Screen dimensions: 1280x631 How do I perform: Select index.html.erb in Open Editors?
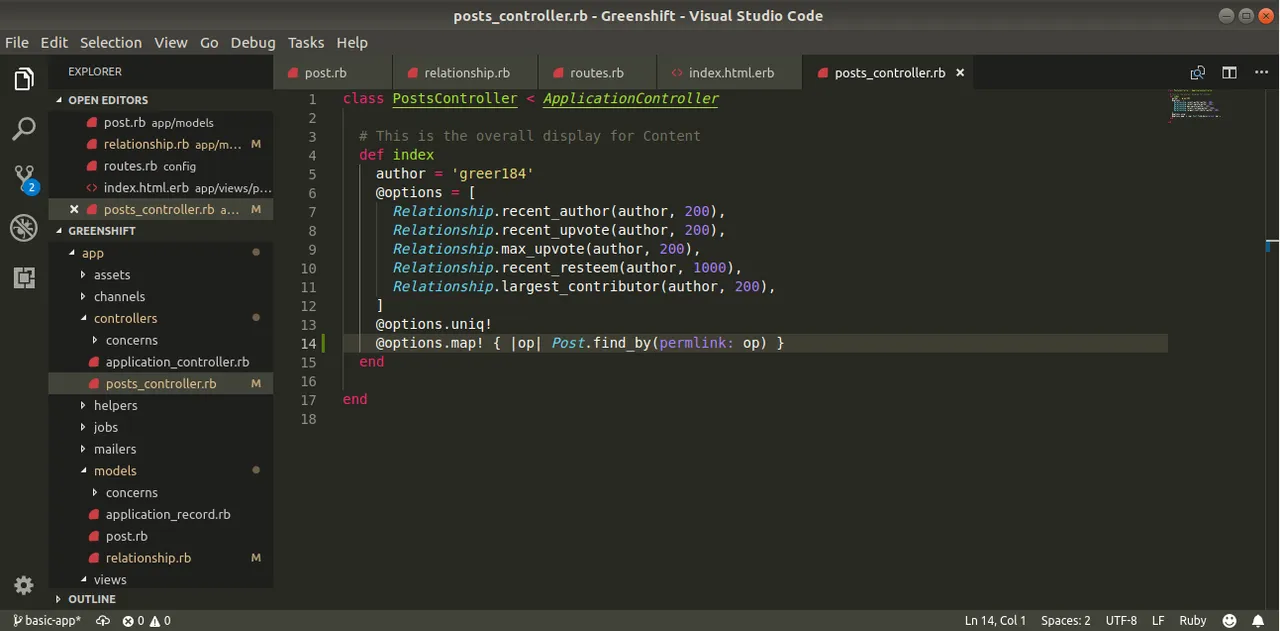[x=160, y=188]
